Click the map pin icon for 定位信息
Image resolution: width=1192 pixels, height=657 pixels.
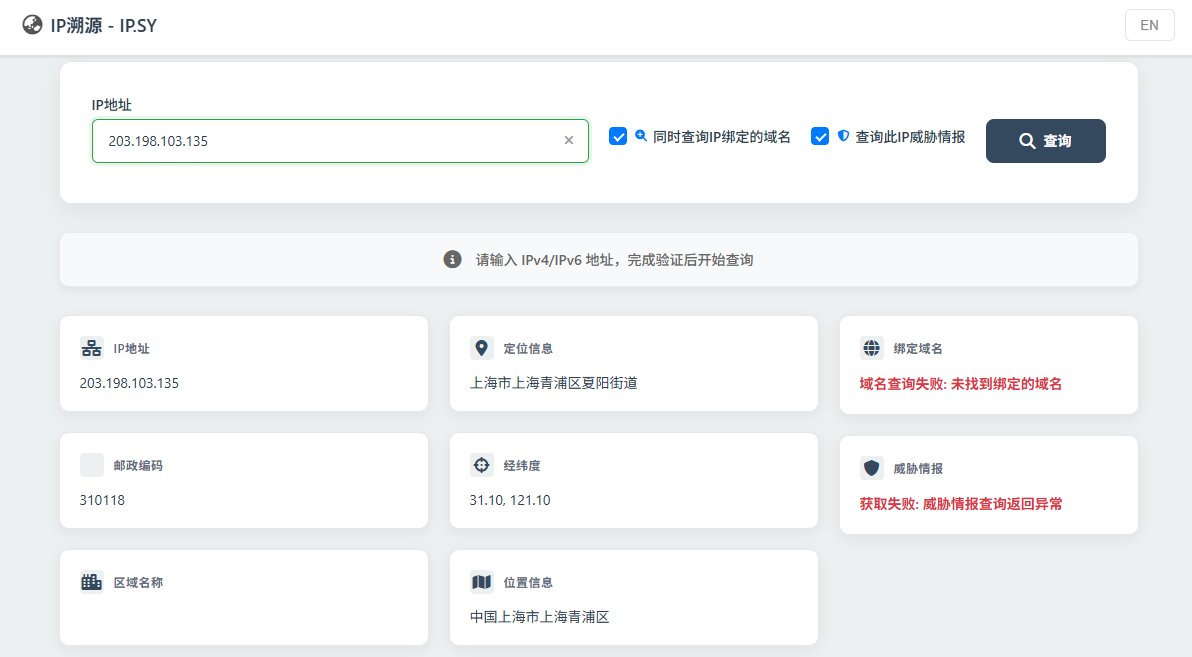coord(481,348)
